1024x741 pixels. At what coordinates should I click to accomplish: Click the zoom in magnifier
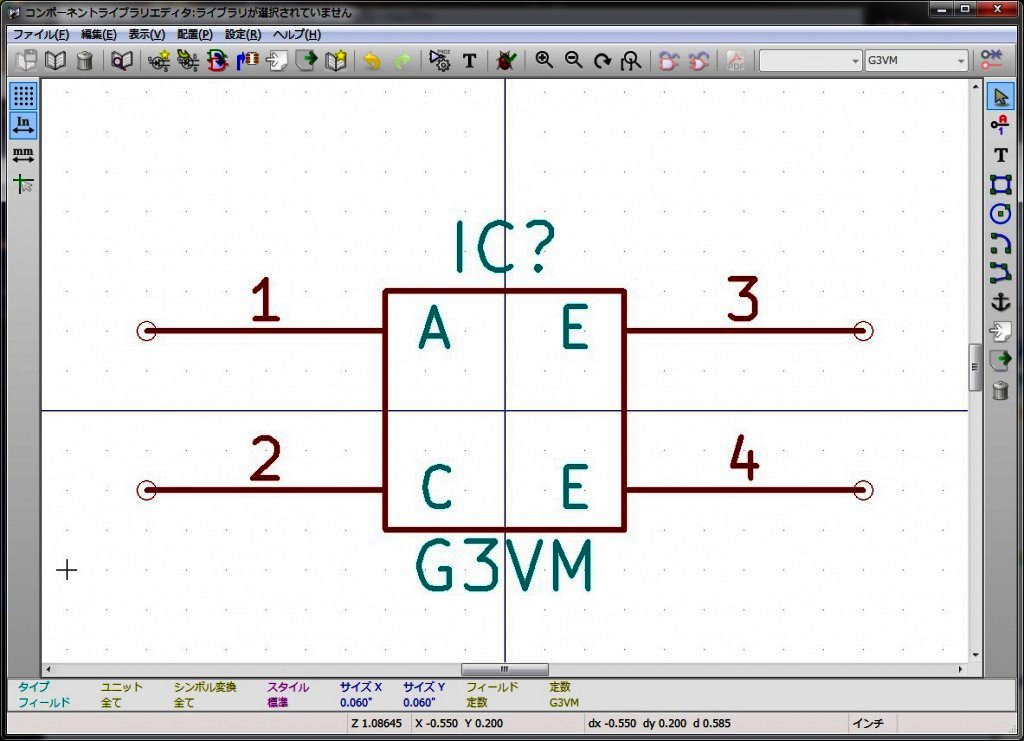pyautogui.click(x=544, y=61)
